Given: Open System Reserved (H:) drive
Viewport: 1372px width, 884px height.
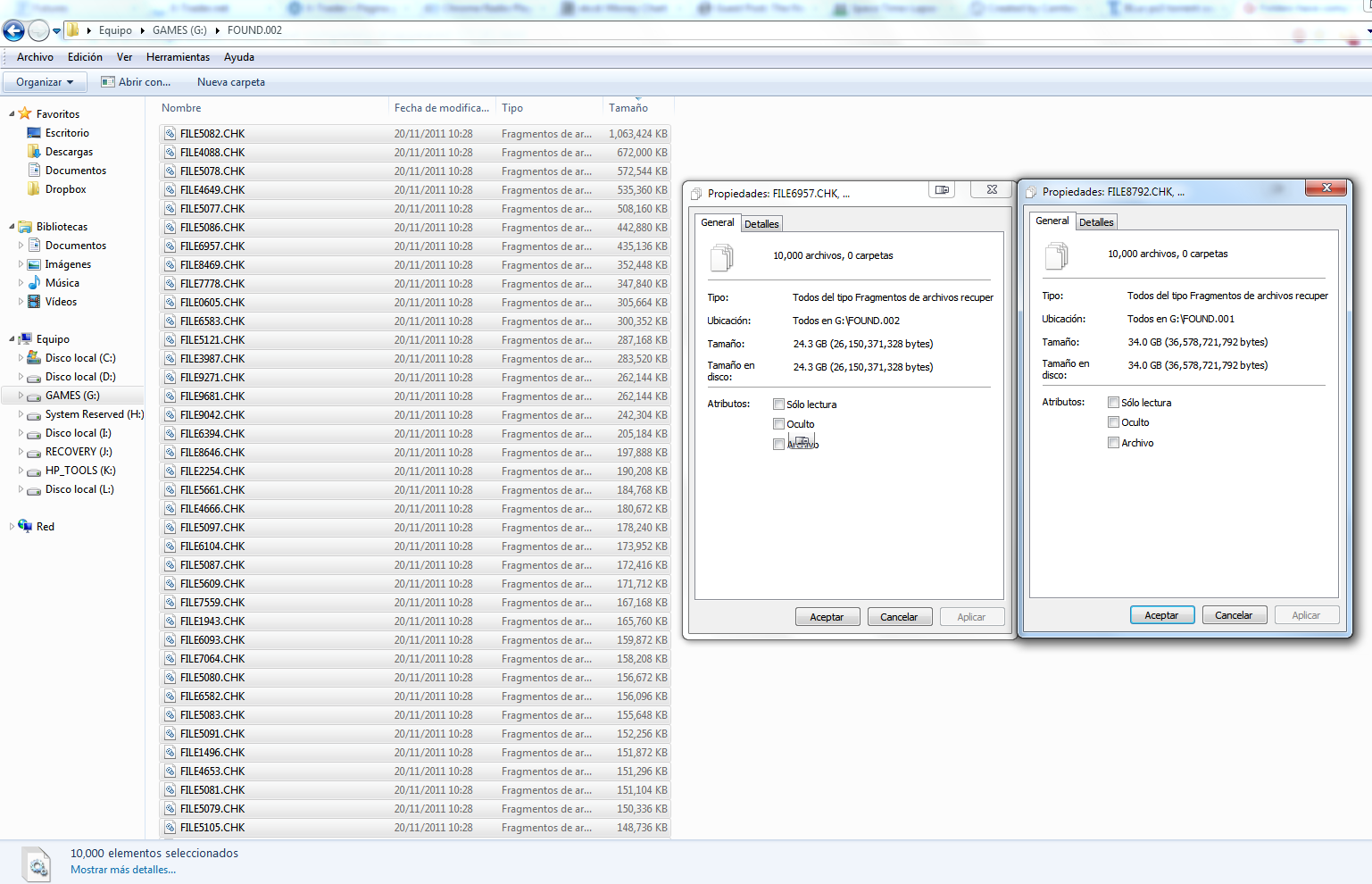Looking at the screenshot, I should pos(95,413).
